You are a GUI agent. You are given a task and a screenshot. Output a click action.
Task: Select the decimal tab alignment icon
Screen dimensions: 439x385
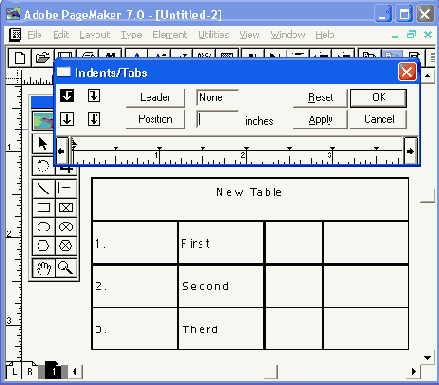94,119
